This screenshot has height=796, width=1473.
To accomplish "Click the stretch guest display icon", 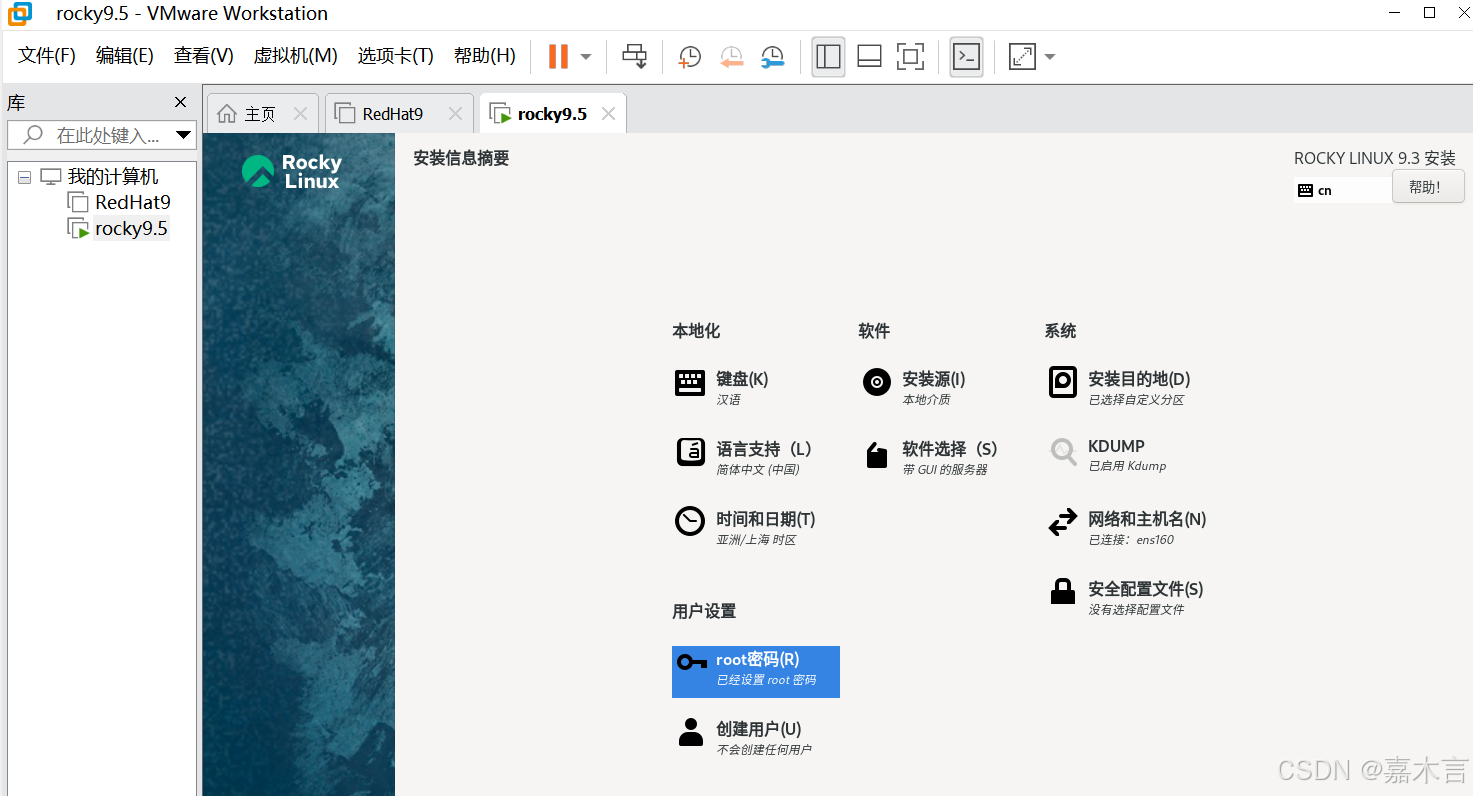I will click(x=1022, y=57).
